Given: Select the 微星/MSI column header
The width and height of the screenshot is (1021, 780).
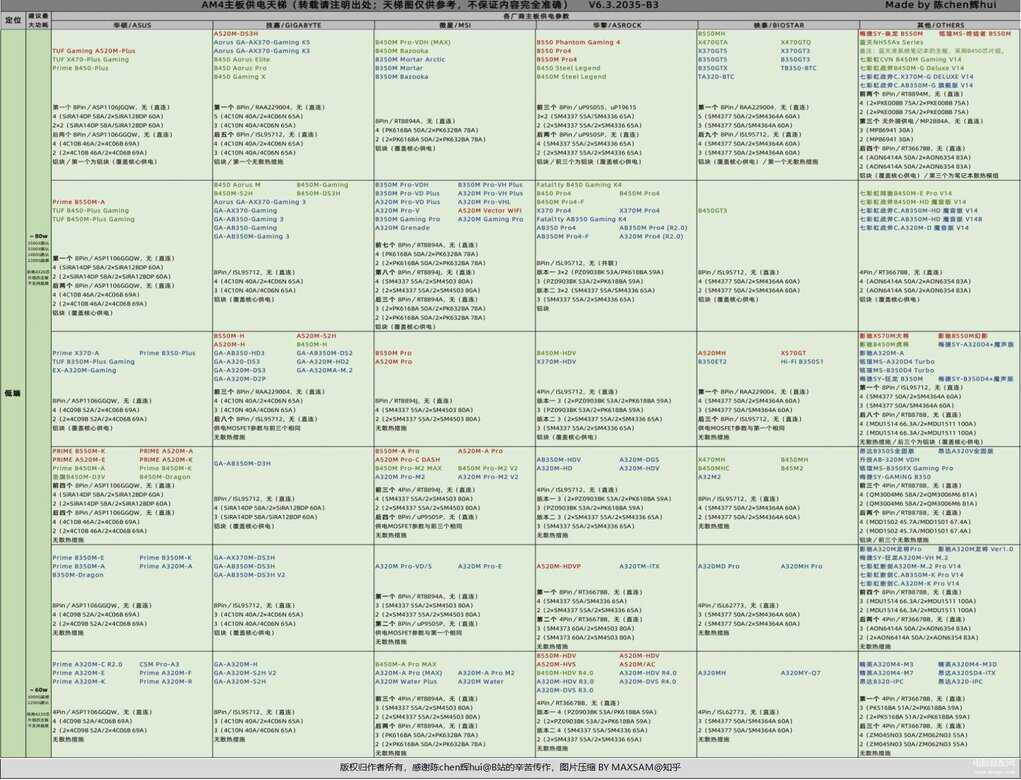Looking at the screenshot, I should 455,25.
